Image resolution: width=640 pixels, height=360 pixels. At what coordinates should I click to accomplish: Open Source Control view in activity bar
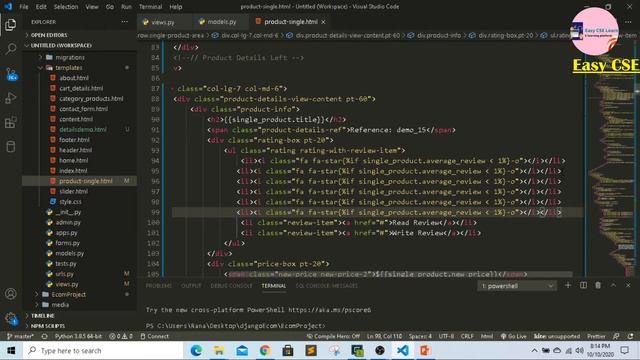coord(11,74)
